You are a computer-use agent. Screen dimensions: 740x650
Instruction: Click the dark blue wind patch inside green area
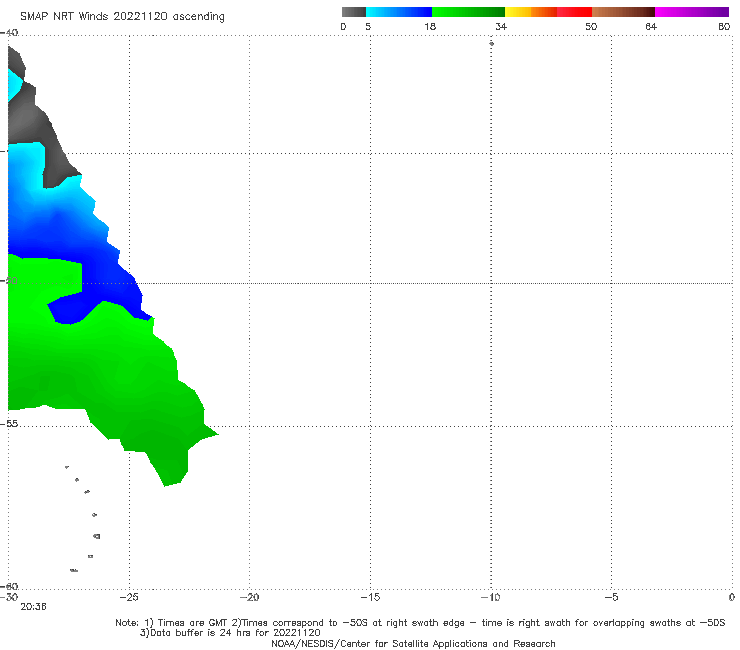pos(71,310)
